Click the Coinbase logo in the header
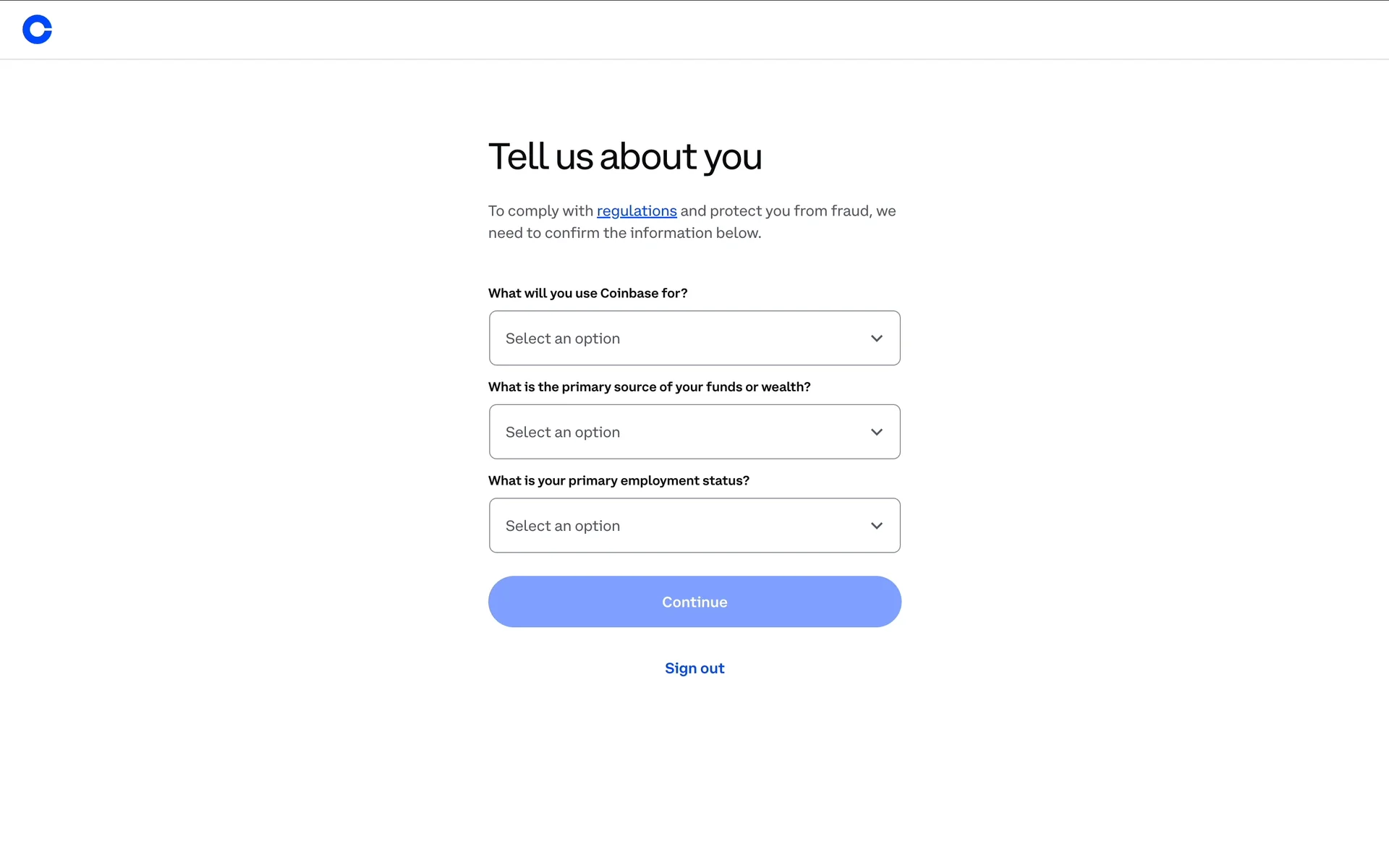Screen dimensions: 1389x868 pos(37,30)
